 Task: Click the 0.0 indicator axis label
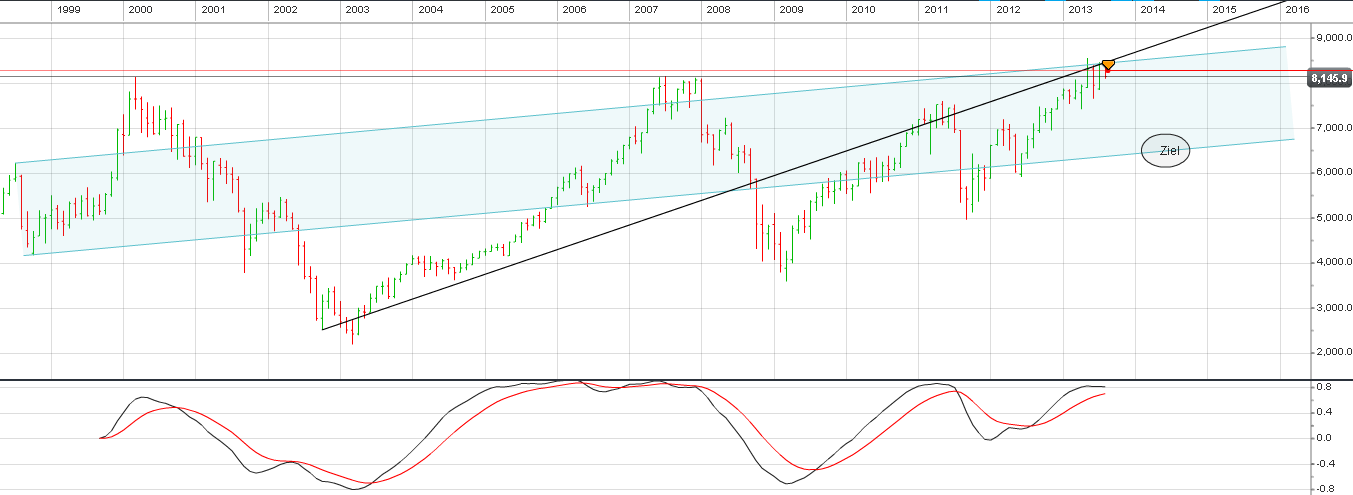(x=1324, y=438)
